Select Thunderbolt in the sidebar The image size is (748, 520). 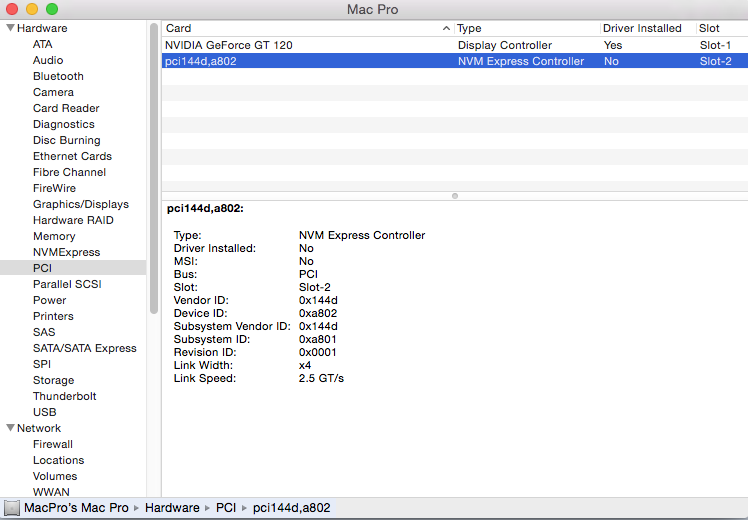pos(64,396)
